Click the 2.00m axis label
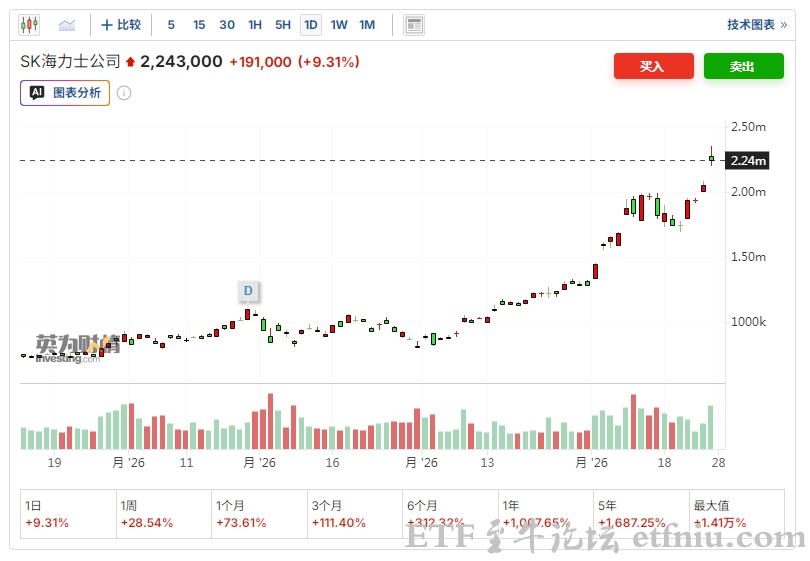This screenshot has width=810, height=561. click(x=748, y=192)
